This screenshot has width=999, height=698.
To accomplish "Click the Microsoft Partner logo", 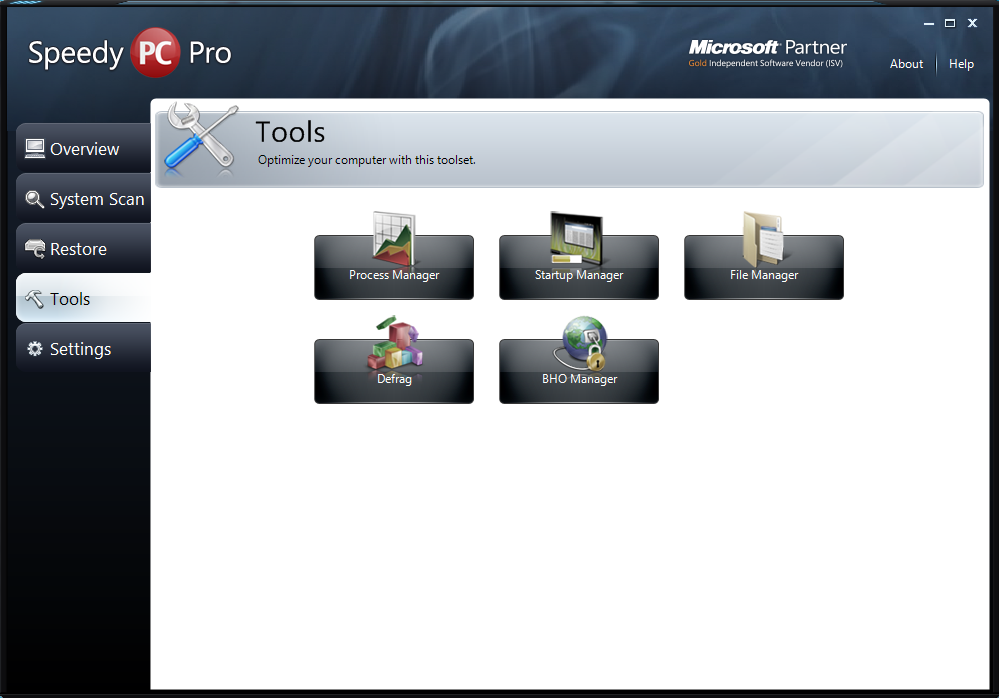I will tap(766, 52).
